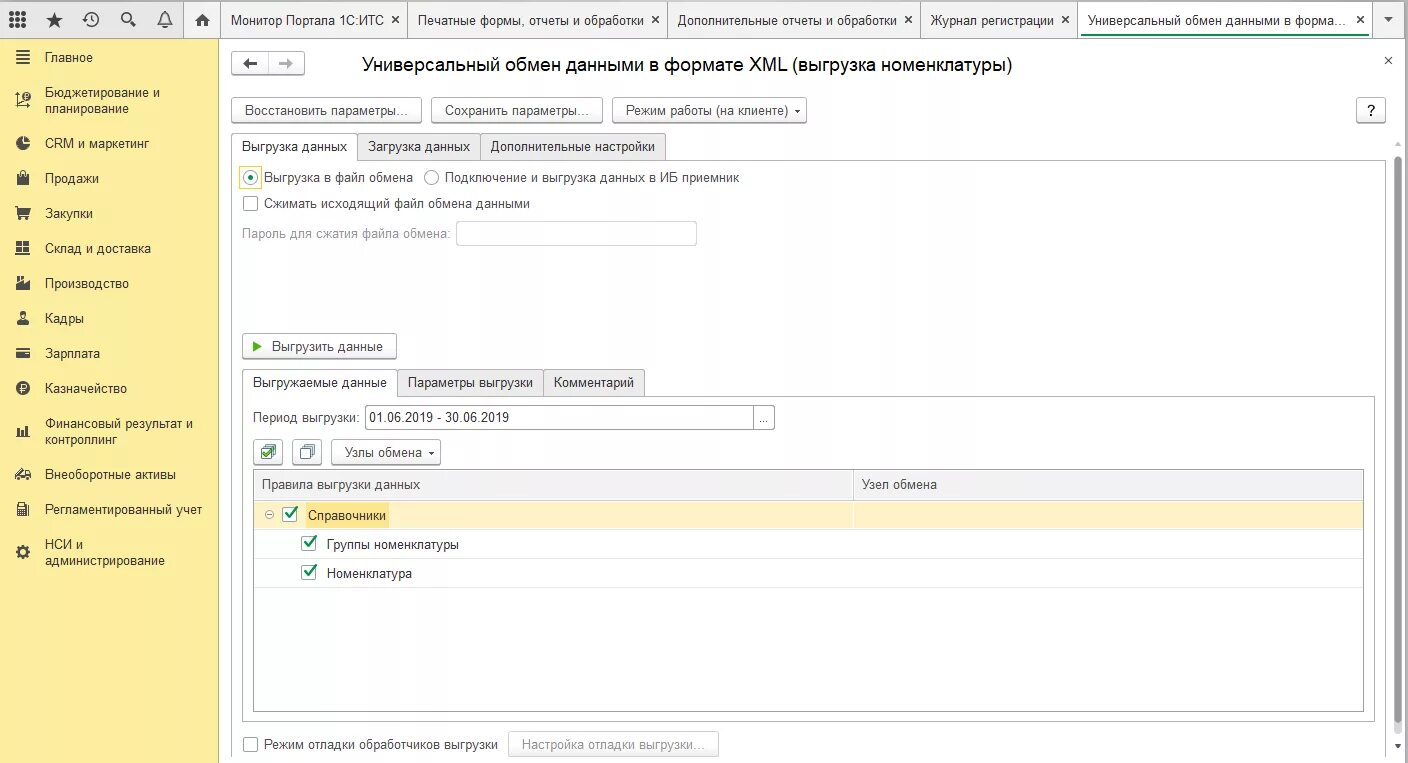Open the Узлы обмена dropdown
The image size is (1408, 763).
tap(386, 452)
